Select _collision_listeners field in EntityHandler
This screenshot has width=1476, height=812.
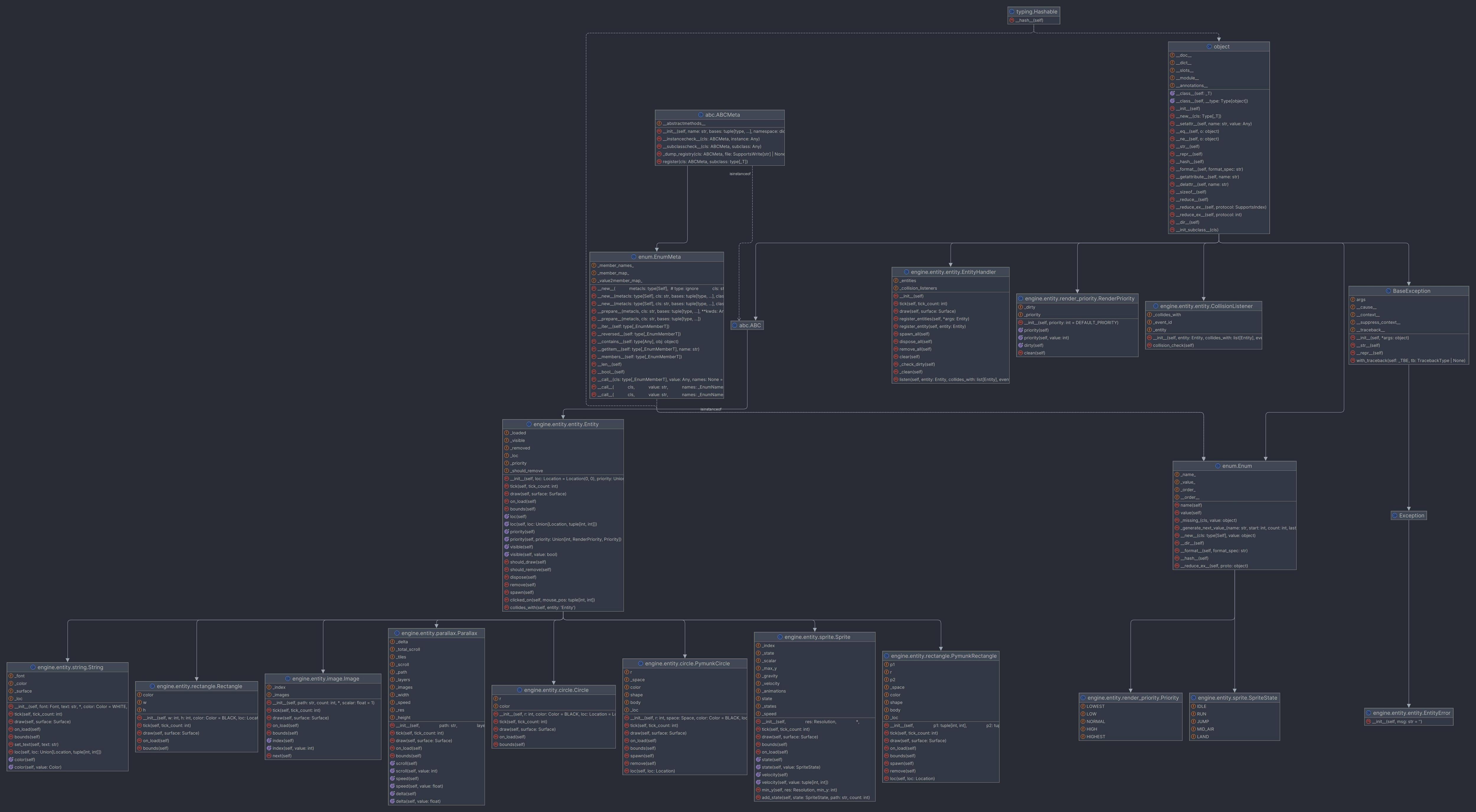918,289
